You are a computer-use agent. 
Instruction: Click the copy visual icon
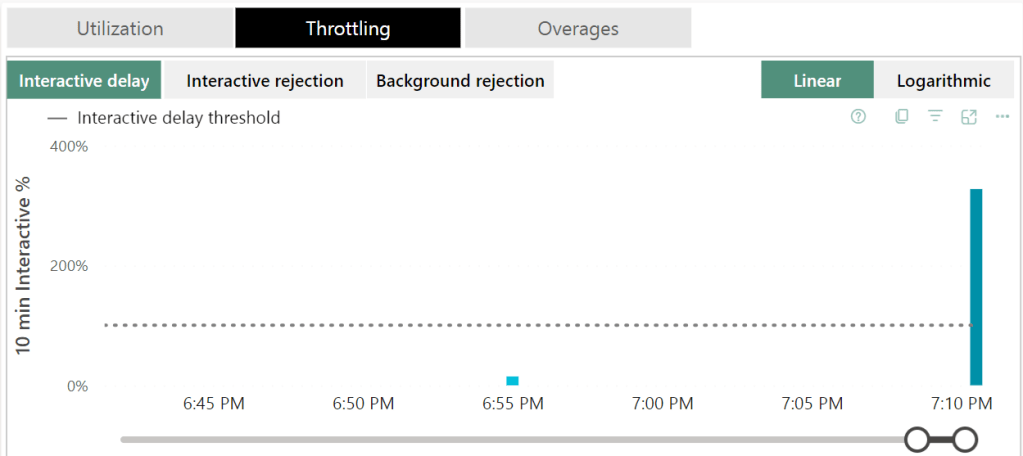(x=902, y=117)
